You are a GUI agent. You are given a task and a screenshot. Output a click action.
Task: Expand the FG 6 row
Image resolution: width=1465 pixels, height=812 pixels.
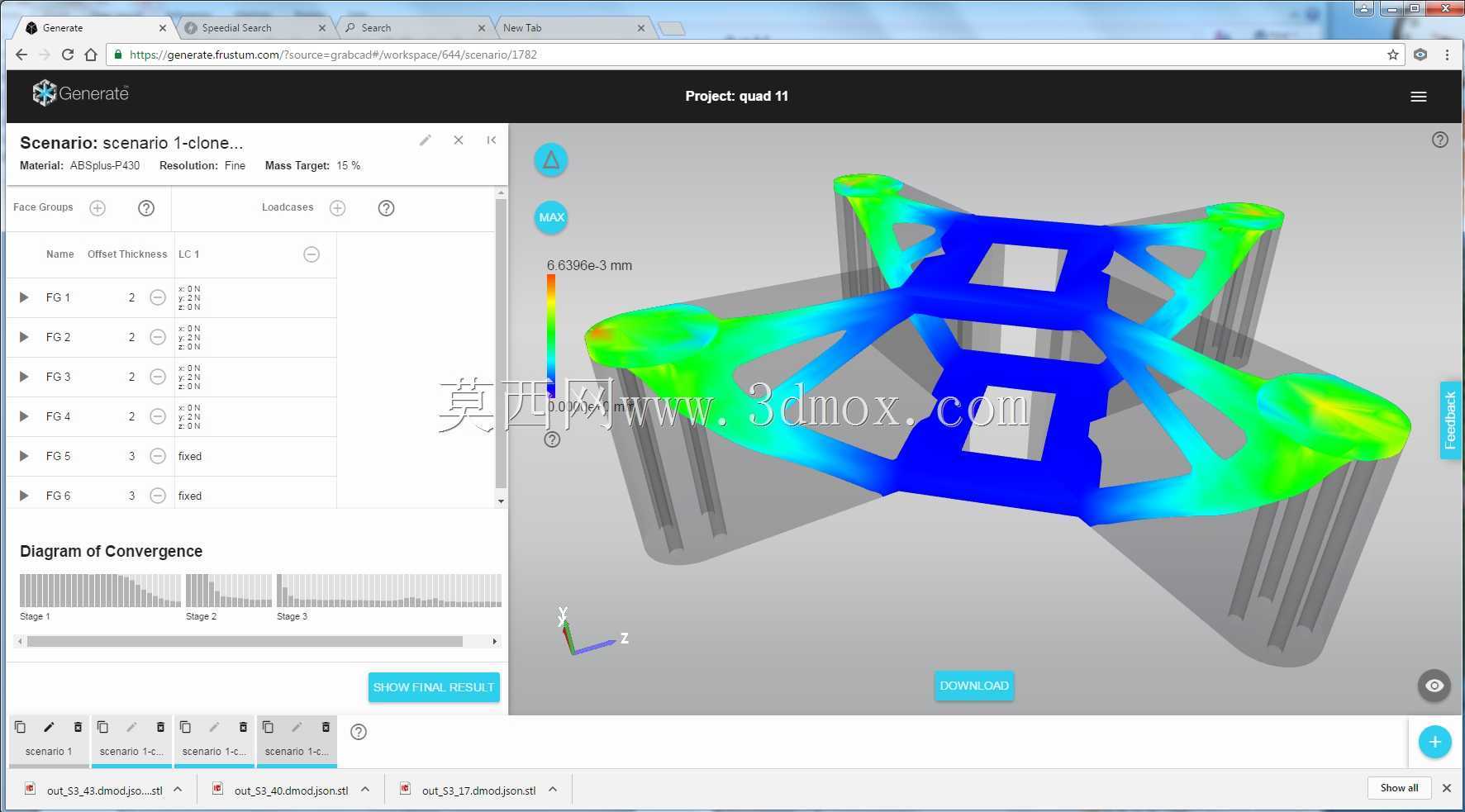(x=24, y=496)
